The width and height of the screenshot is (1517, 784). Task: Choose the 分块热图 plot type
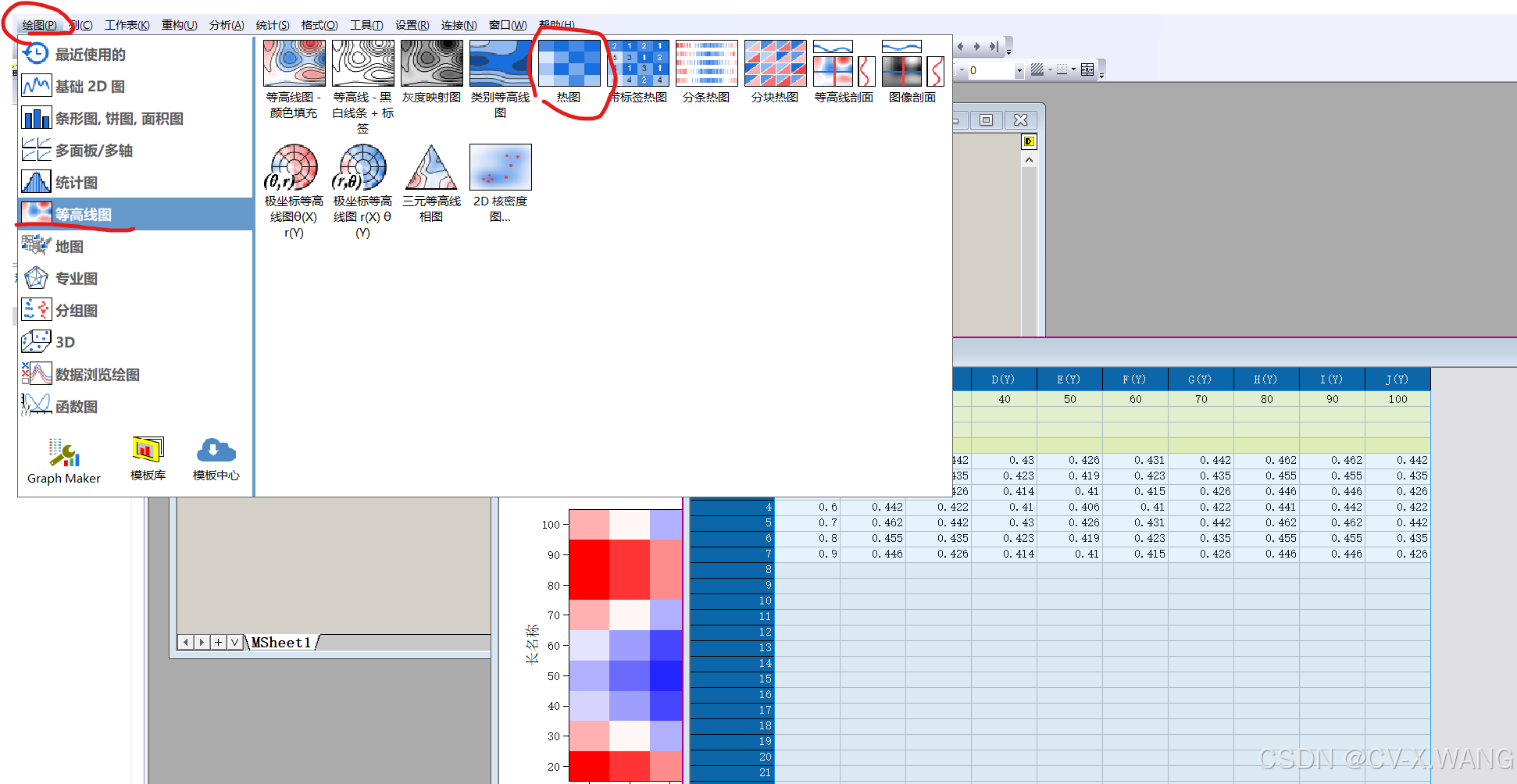774,62
